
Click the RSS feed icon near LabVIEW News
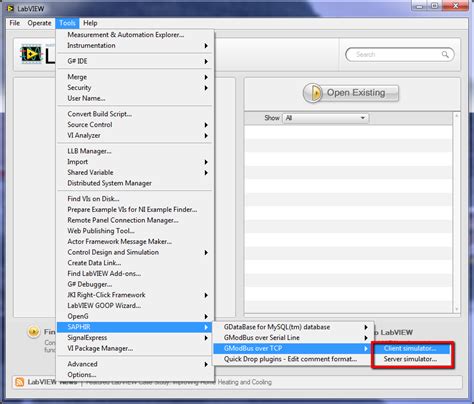(x=20, y=382)
